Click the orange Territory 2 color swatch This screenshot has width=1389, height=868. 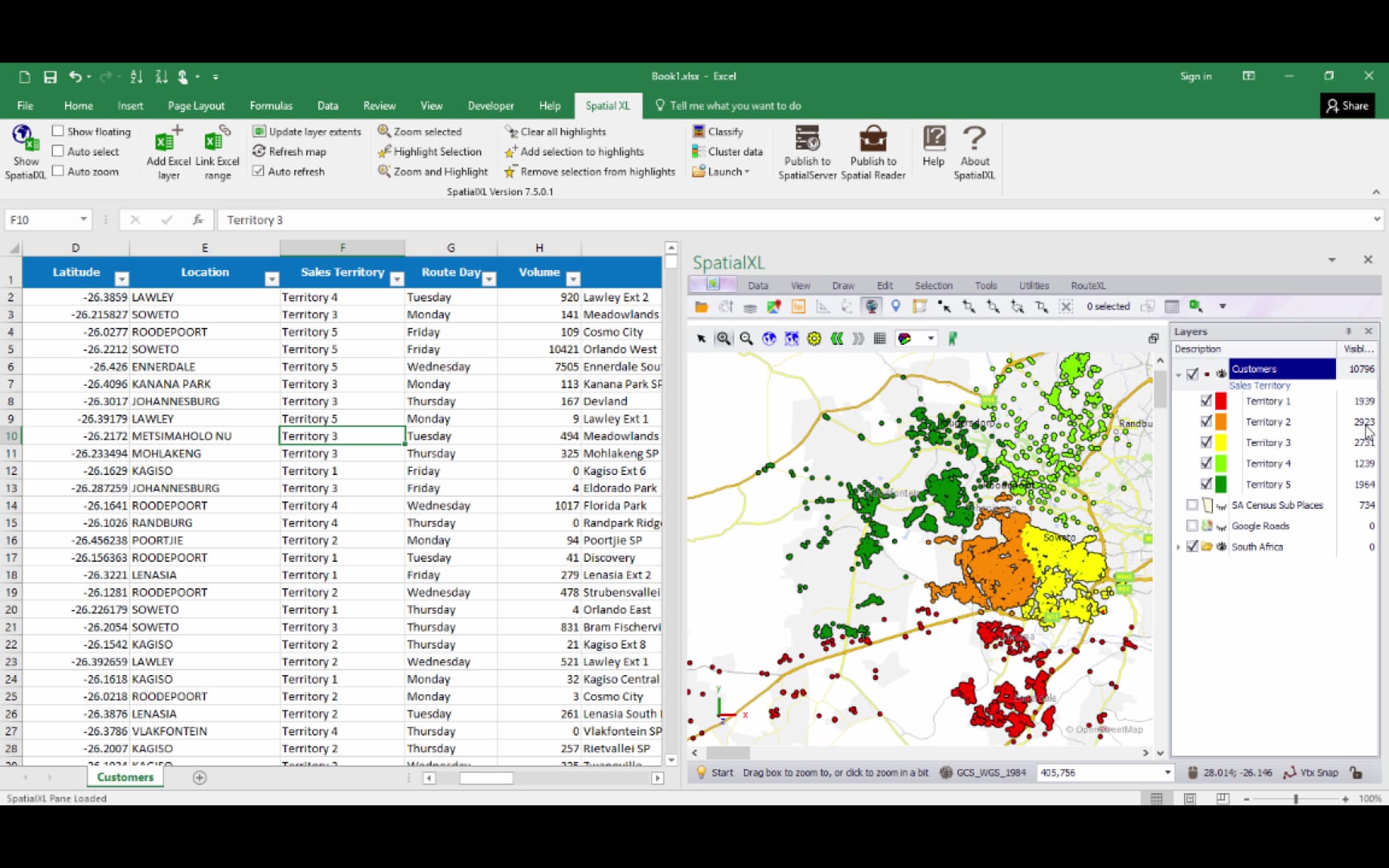tap(1220, 421)
